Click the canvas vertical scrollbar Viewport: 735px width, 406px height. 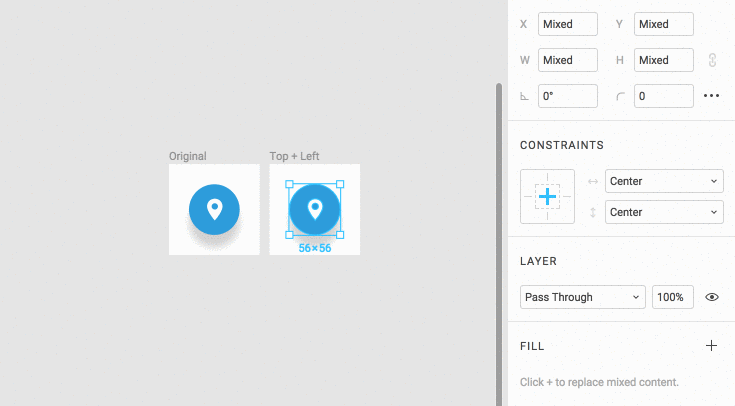[499, 244]
